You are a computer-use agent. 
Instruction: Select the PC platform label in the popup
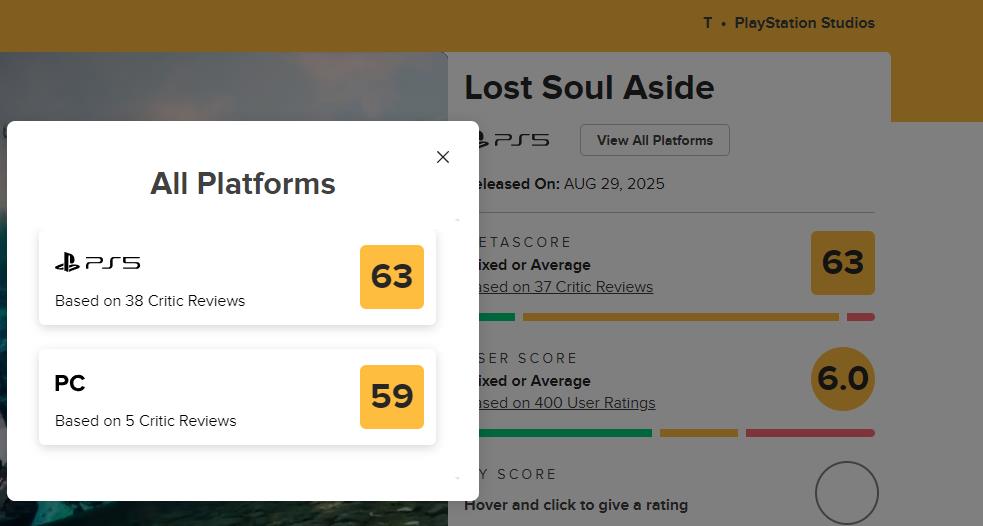click(x=70, y=383)
